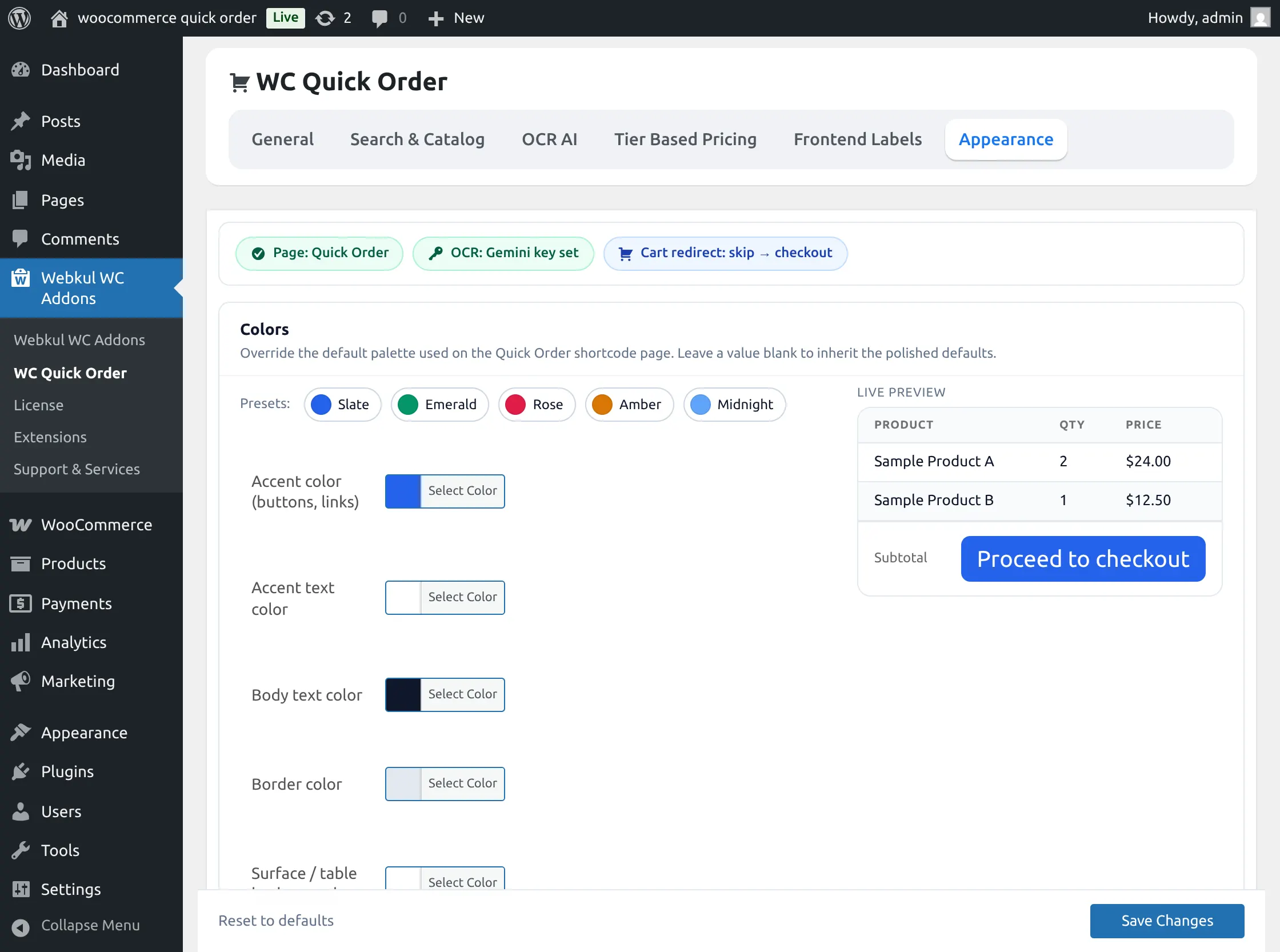Open Select Color for Border color
Screen dimensions: 1280x952
click(x=462, y=783)
